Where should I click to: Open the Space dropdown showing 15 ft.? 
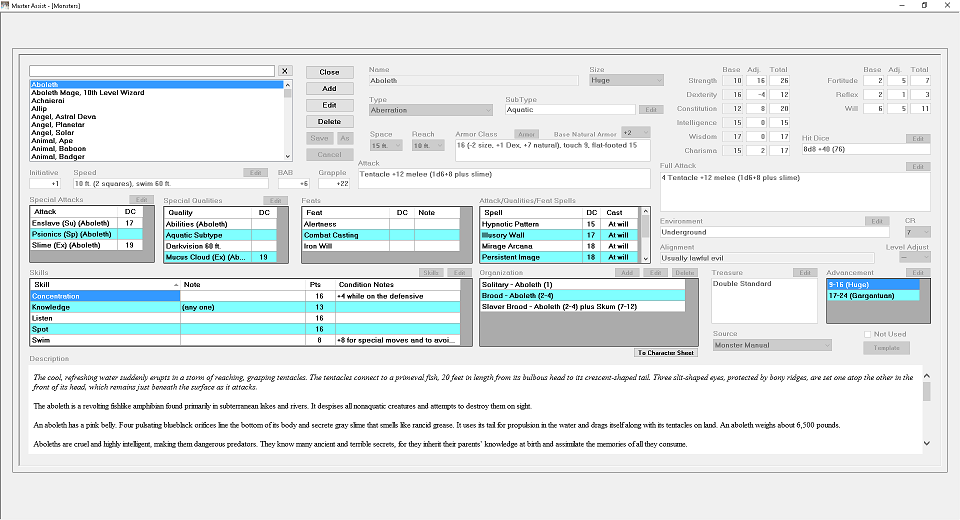(386, 146)
